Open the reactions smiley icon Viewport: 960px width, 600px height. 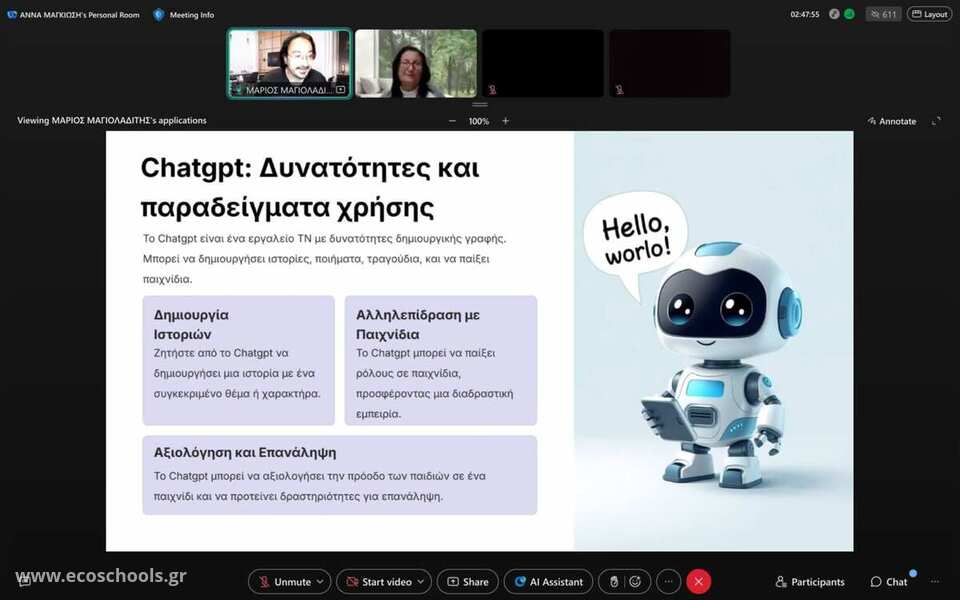click(636, 582)
